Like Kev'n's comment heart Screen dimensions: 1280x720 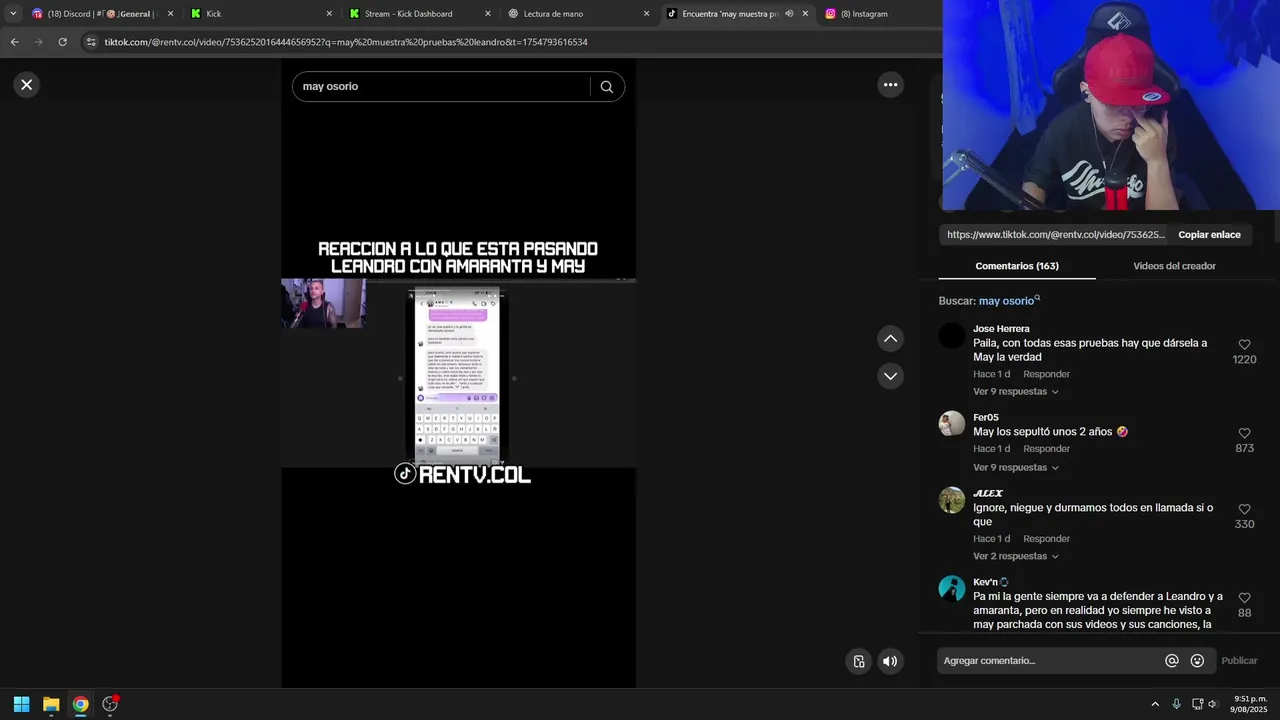(1244, 598)
